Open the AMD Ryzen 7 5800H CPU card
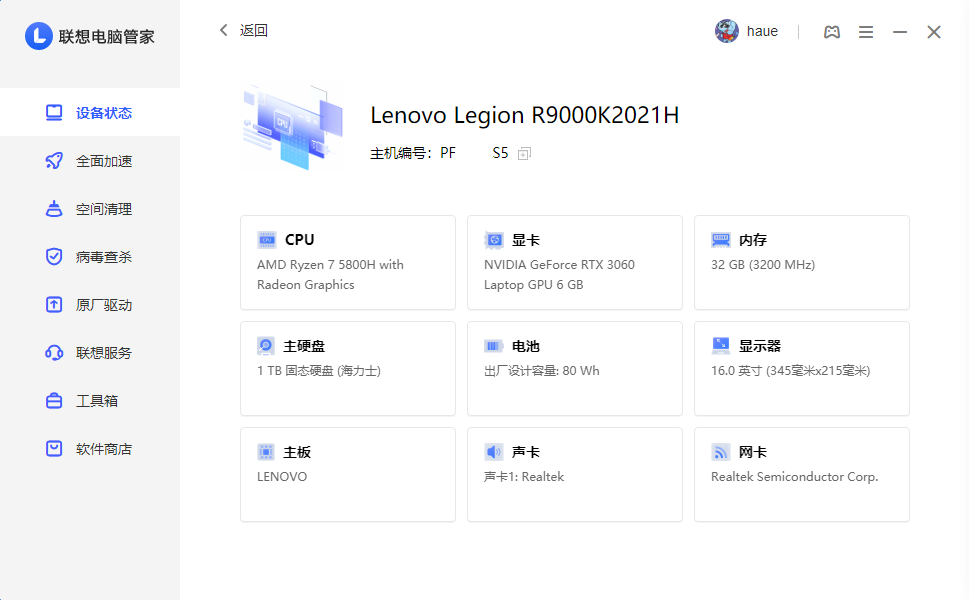The height and width of the screenshot is (601, 969). [348, 263]
